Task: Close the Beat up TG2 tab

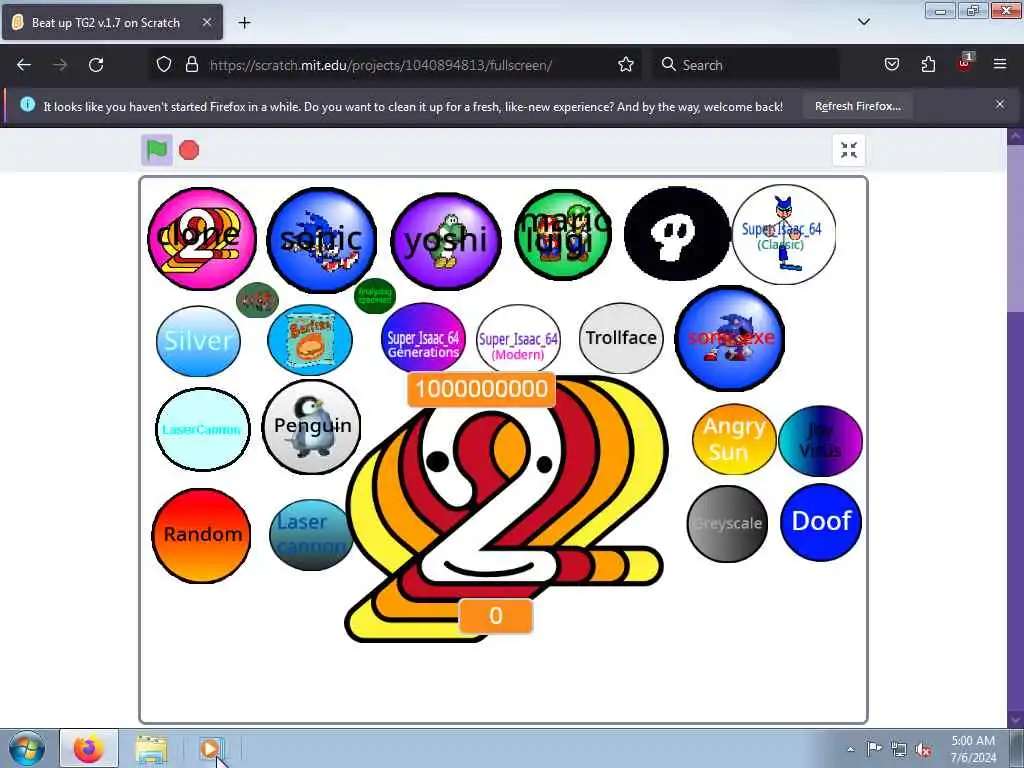Action: click(206, 22)
